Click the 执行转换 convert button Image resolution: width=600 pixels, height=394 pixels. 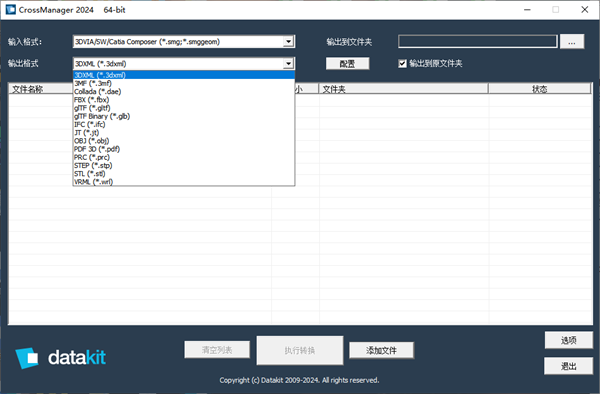point(300,350)
